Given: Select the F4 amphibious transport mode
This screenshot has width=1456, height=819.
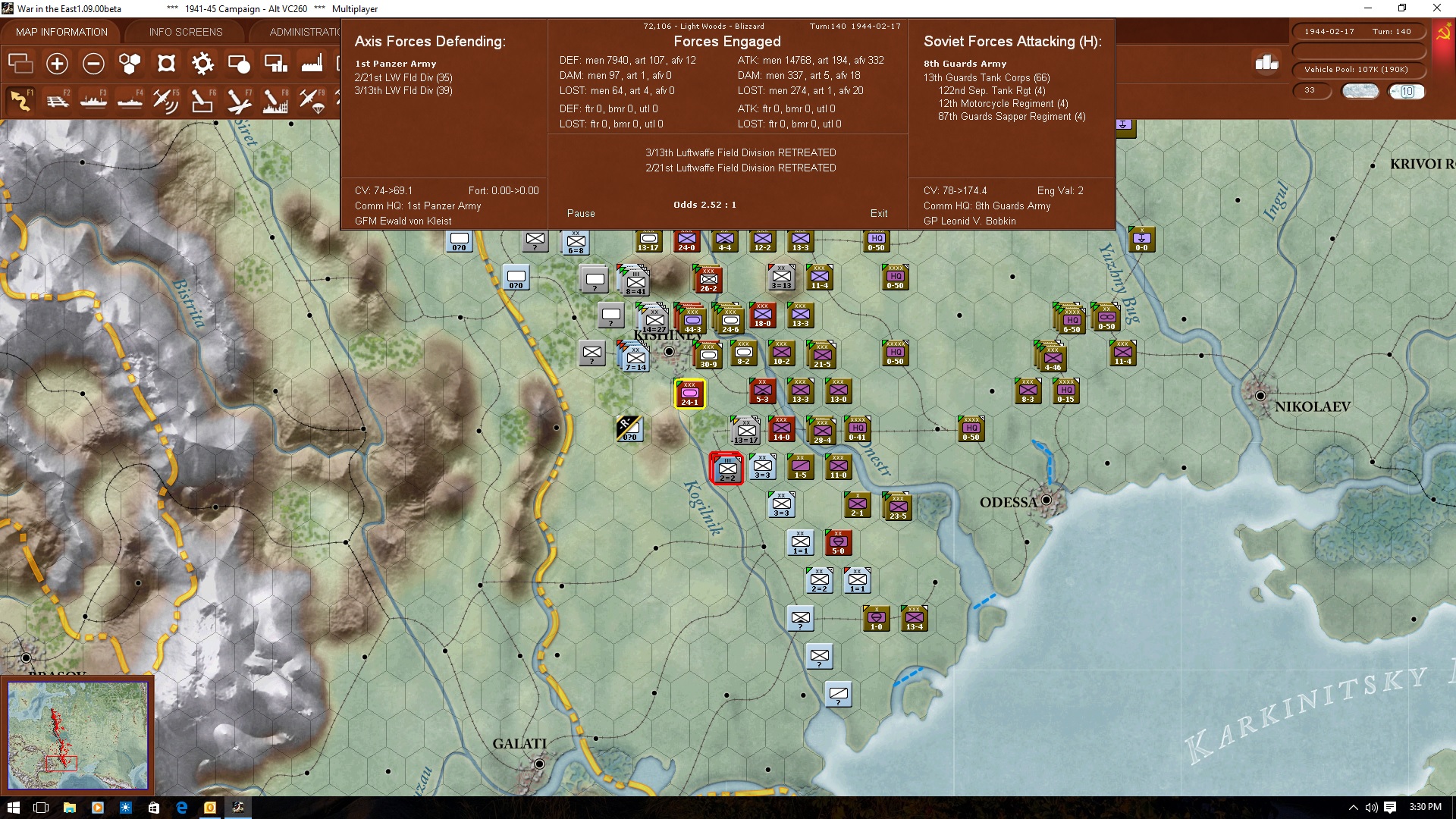Looking at the screenshot, I should [x=130, y=100].
